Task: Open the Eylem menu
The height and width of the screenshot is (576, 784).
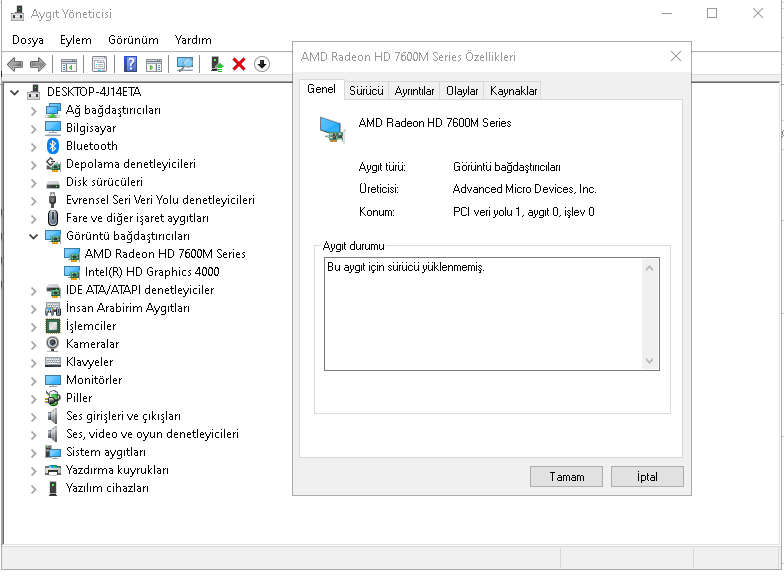Action: click(76, 40)
